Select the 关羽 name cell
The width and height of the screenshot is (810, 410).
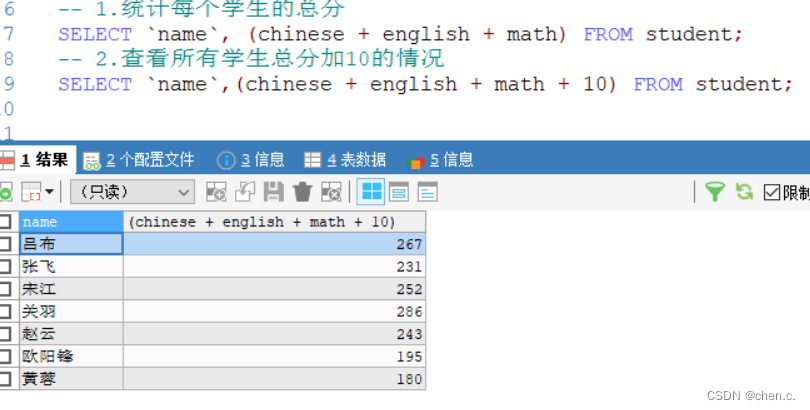(71, 311)
